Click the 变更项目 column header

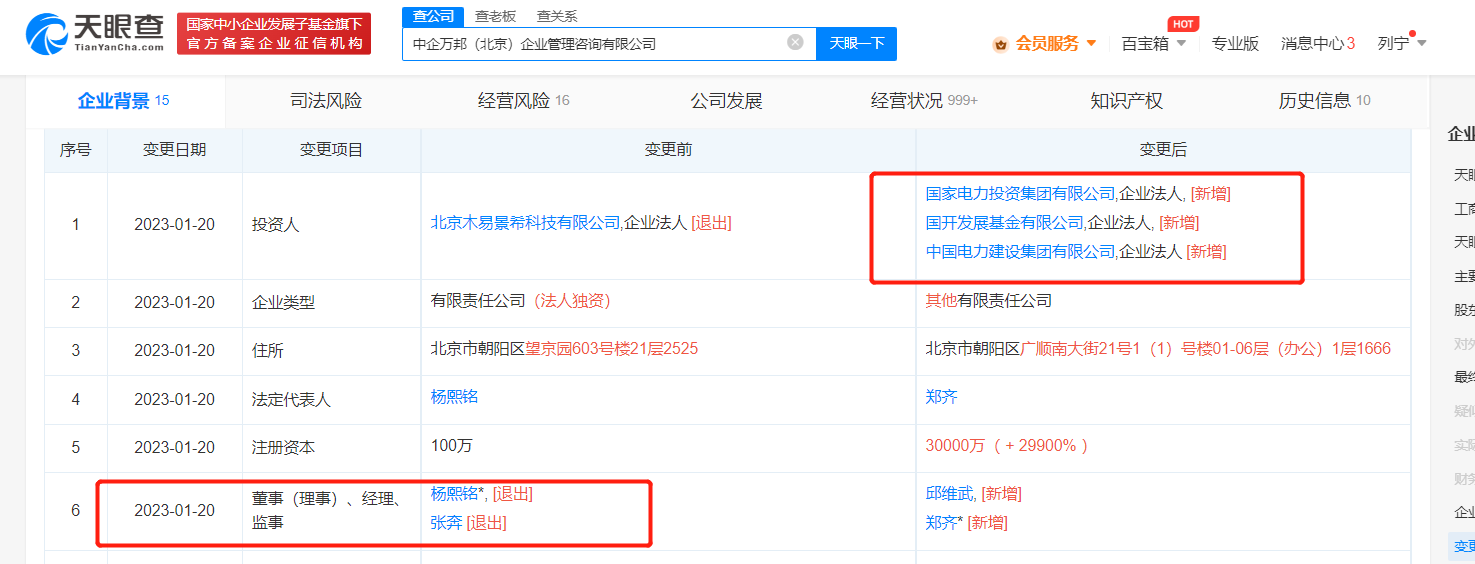pos(331,150)
